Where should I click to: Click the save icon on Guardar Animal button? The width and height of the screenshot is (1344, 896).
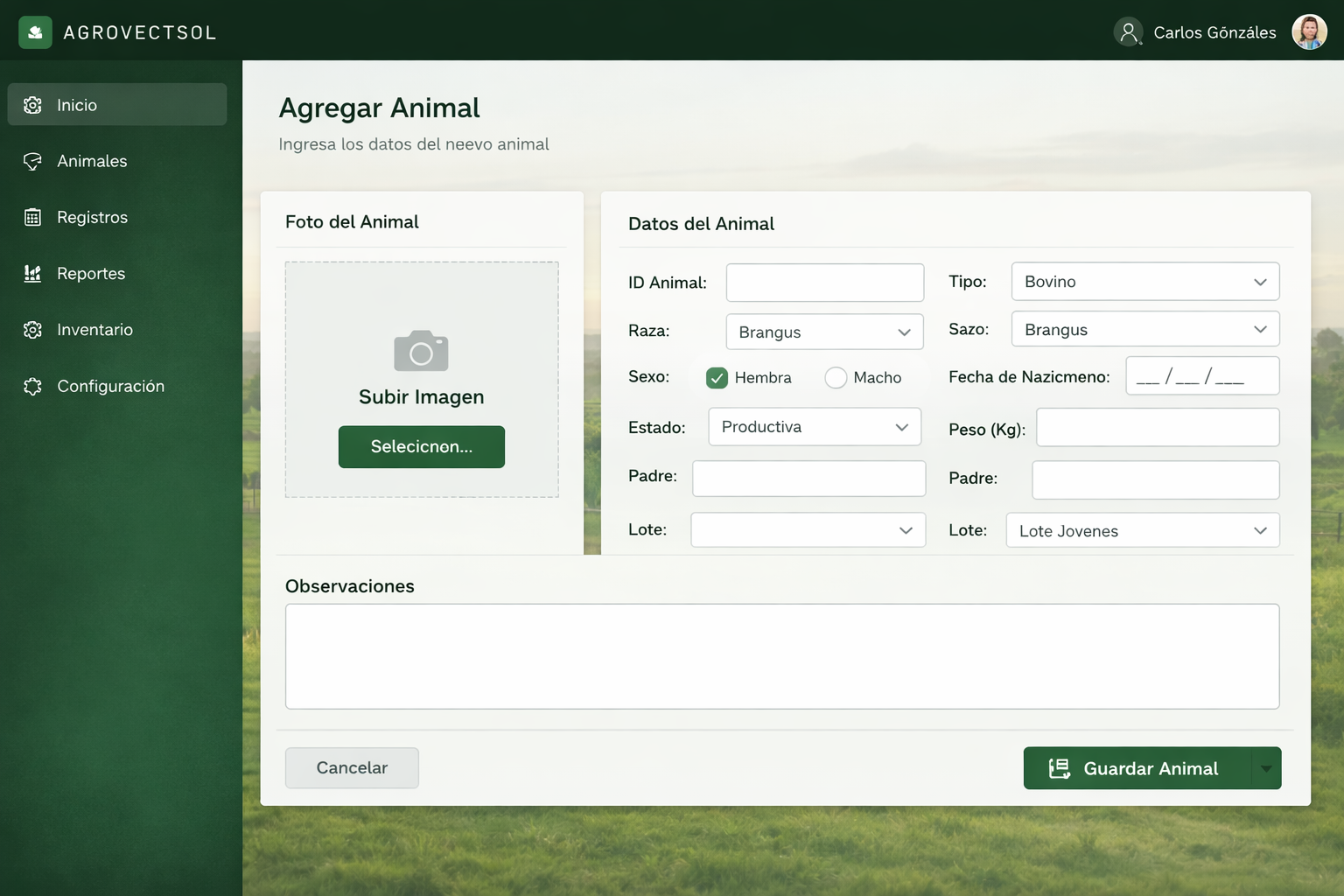(x=1060, y=768)
